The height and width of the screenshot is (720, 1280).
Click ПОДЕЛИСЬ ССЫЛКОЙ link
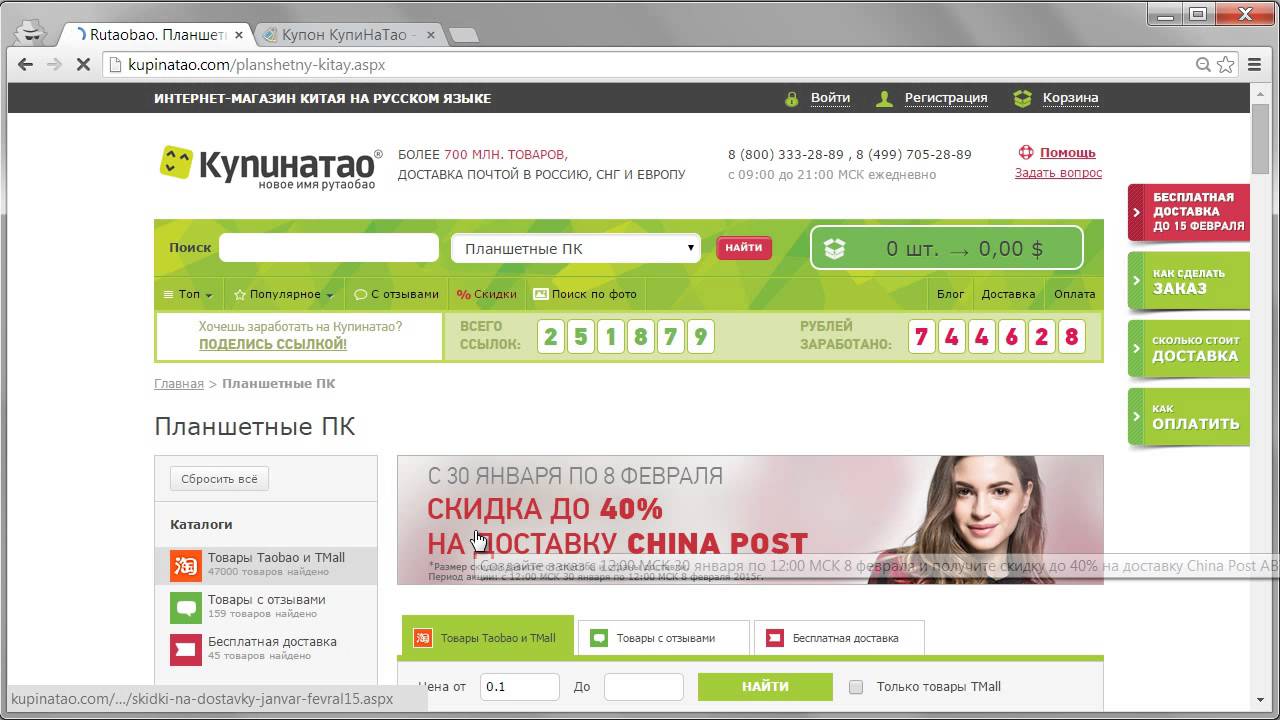click(273, 344)
